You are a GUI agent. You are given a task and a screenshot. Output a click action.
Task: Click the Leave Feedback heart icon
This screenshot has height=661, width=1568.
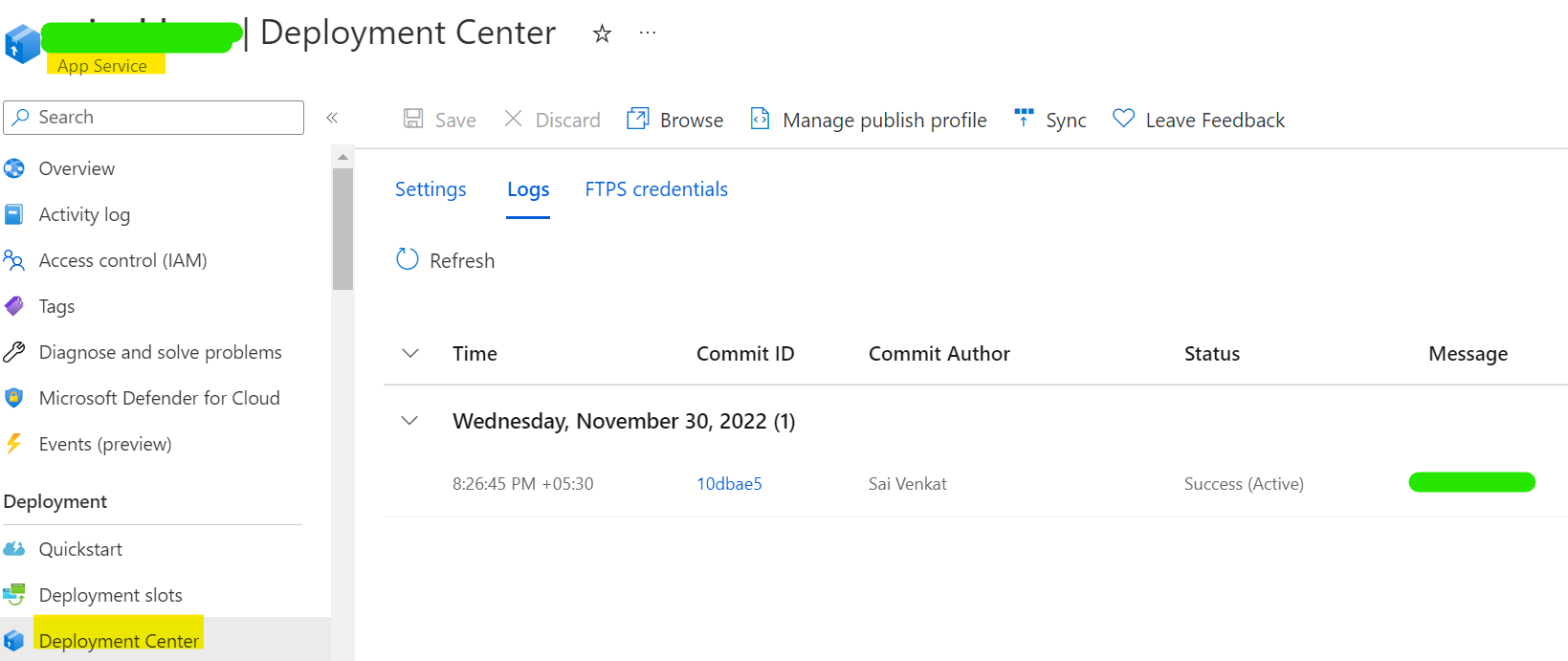tap(1123, 119)
